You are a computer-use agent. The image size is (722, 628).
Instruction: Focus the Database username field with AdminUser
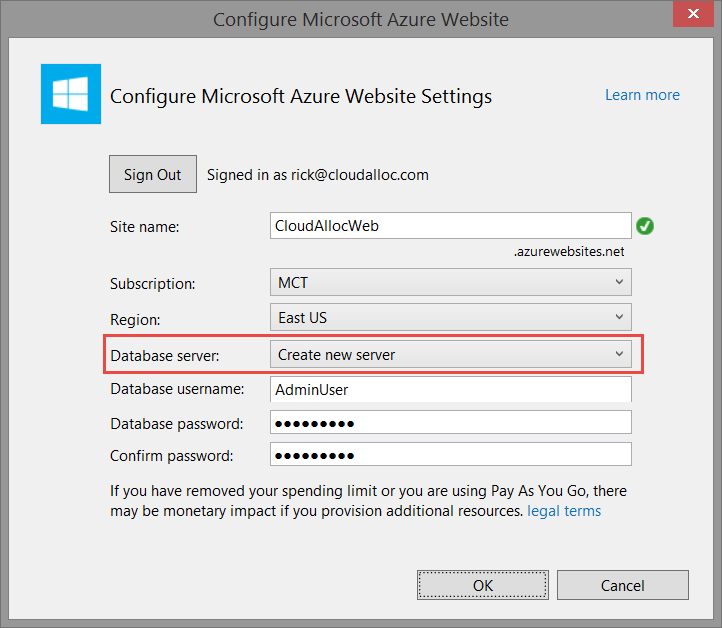click(450, 389)
